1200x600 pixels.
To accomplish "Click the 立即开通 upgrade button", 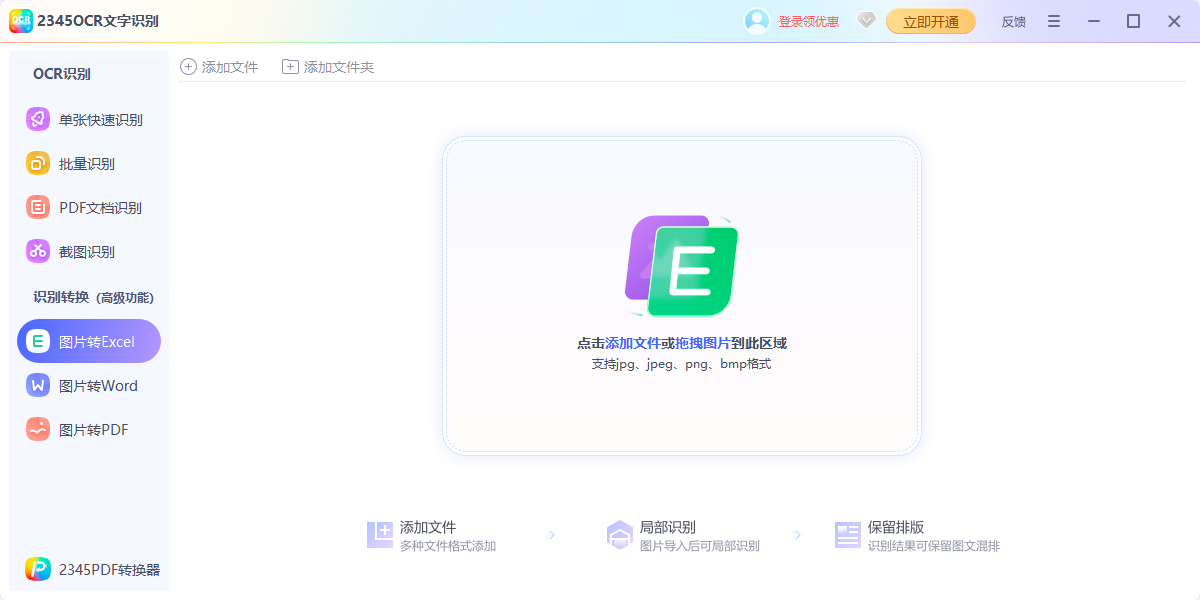I will (x=930, y=20).
